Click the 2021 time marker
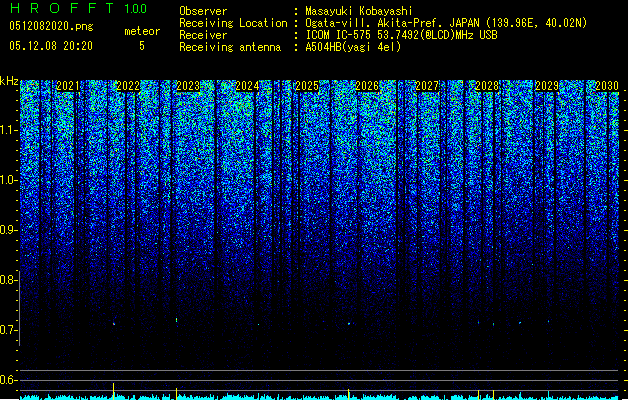 click(x=68, y=86)
